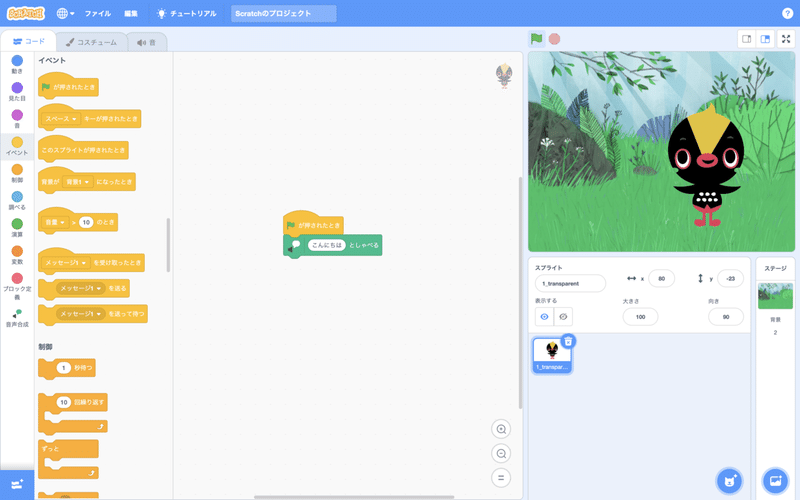Select the 調べる sensing category
This screenshot has height=500, width=800.
click(17, 201)
